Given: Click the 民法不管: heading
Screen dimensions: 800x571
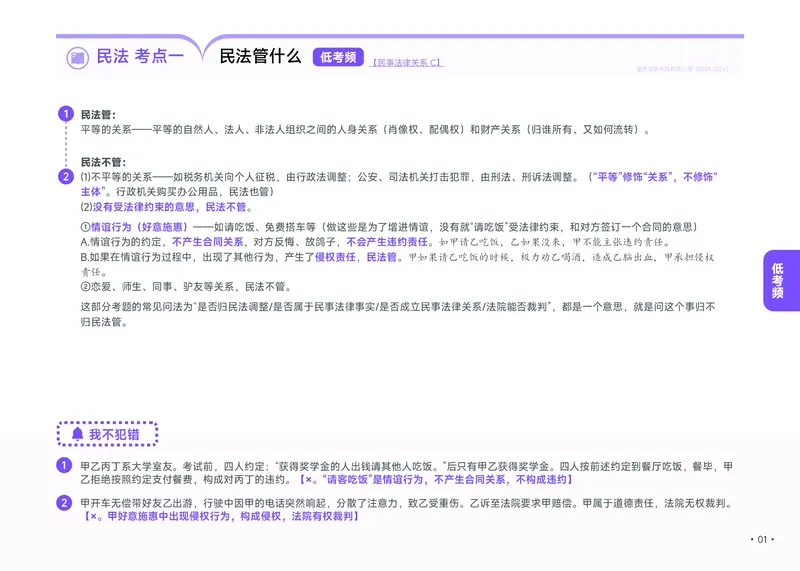Looking at the screenshot, I should click(x=104, y=162).
